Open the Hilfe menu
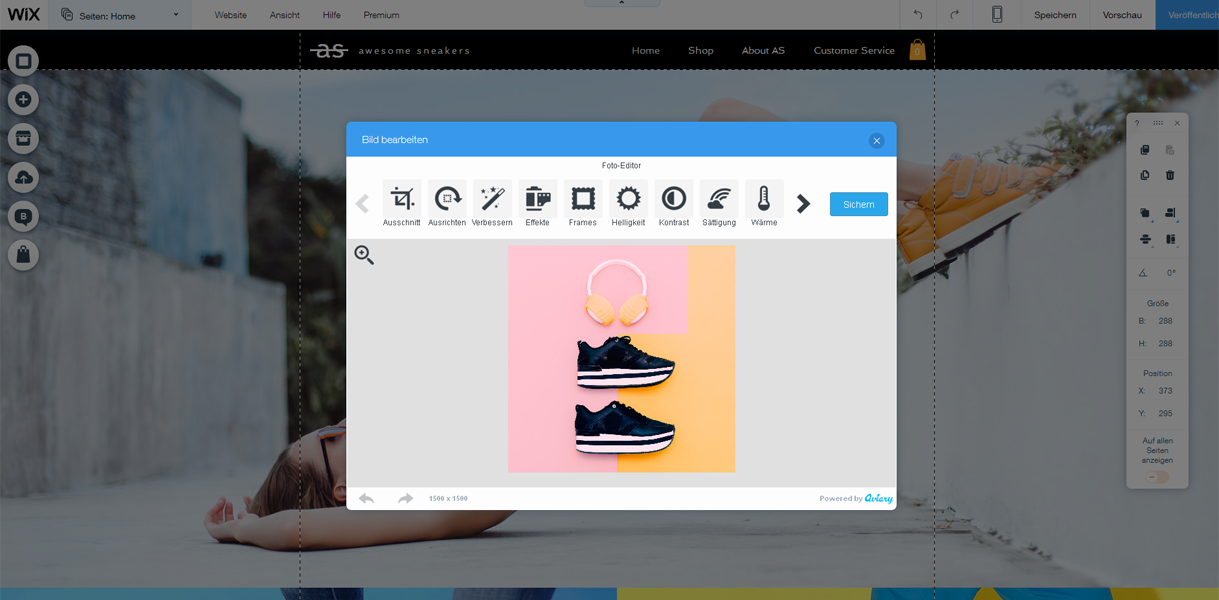Viewport: 1219px width, 600px height. [332, 15]
